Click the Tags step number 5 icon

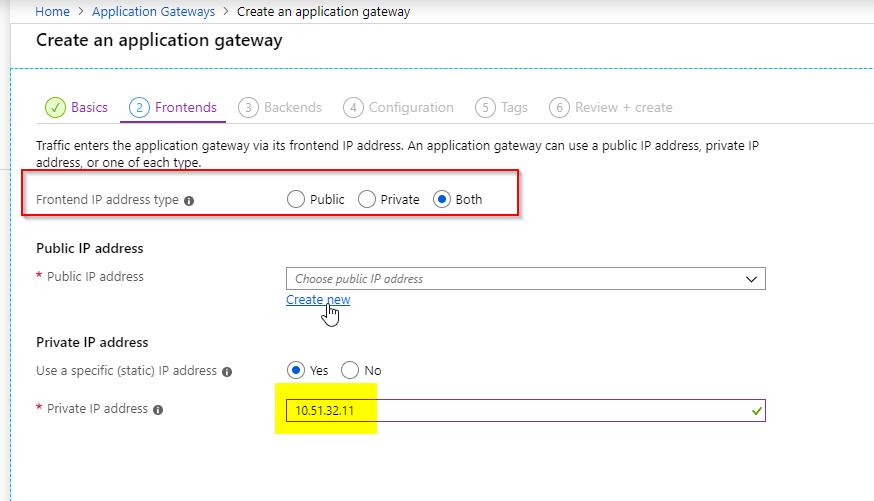pyautogui.click(x=485, y=107)
